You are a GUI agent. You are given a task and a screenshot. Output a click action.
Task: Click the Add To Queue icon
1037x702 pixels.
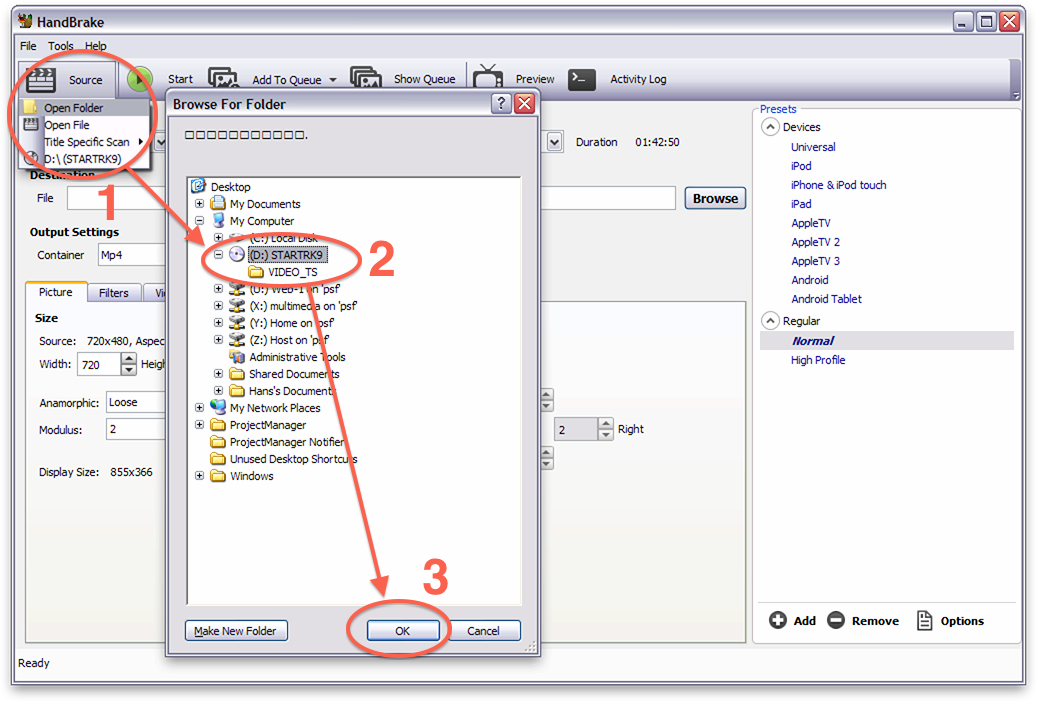223,79
